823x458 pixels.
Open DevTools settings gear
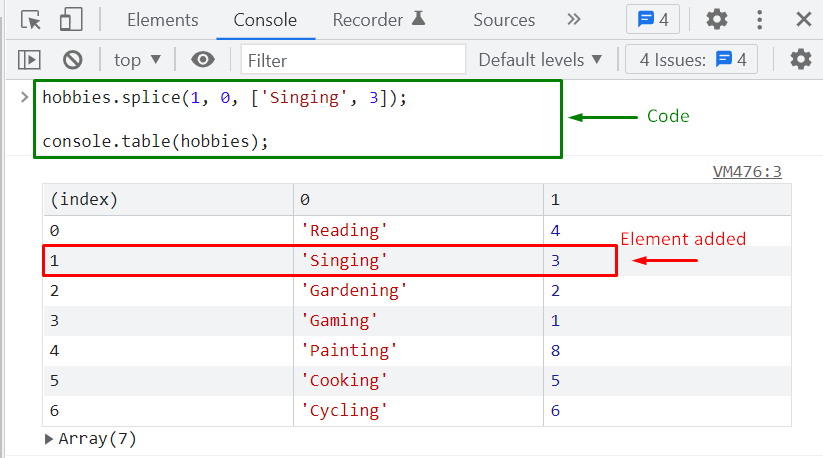pos(716,19)
